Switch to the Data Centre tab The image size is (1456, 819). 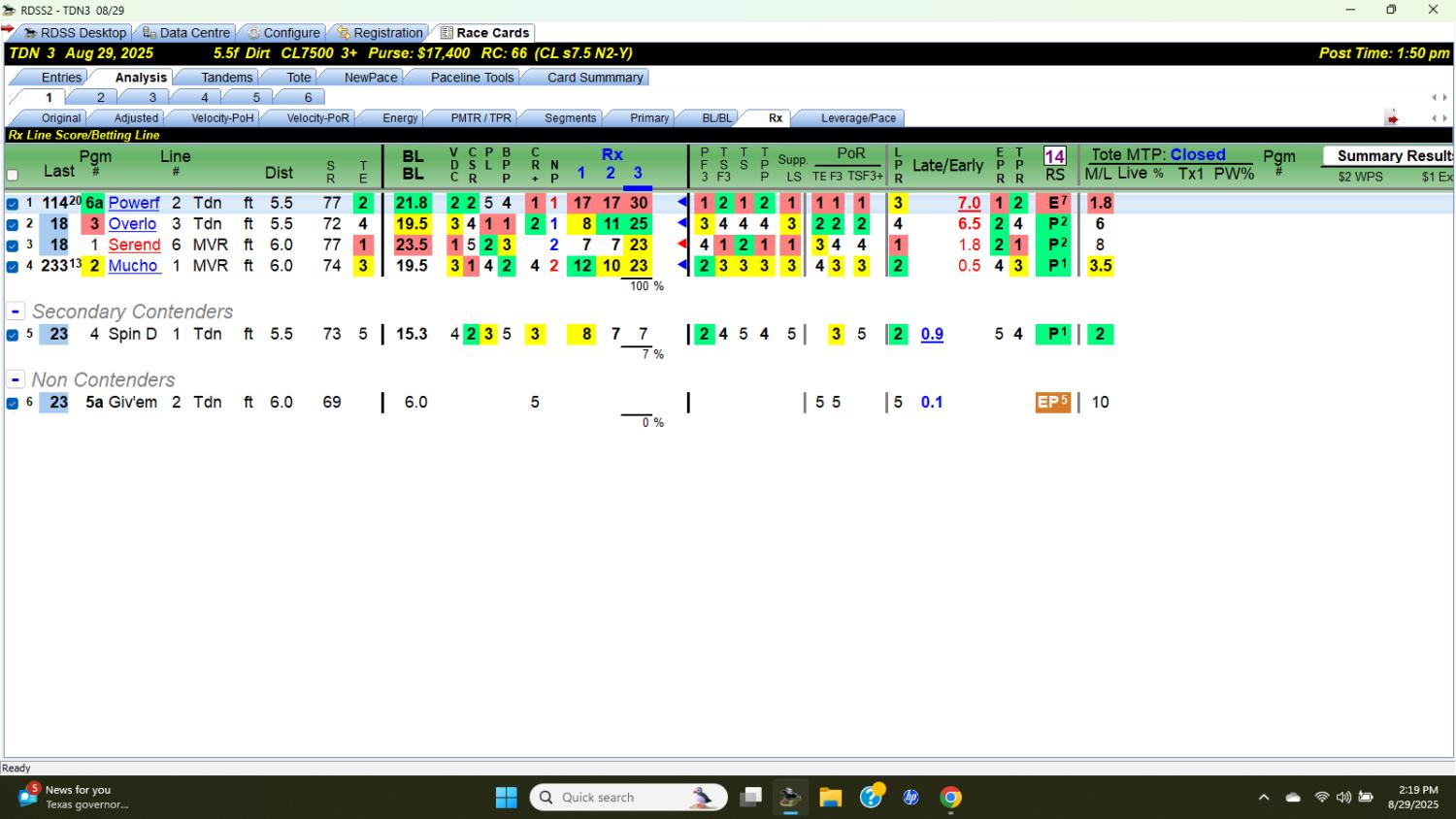pyautogui.click(x=185, y=33)
